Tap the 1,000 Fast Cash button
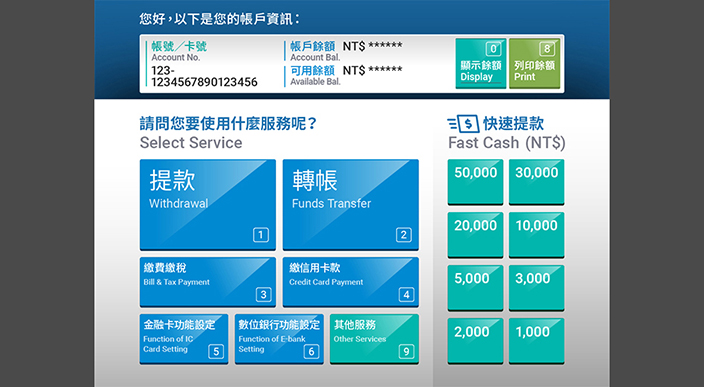Screen dimensions: 704x387 537,341
